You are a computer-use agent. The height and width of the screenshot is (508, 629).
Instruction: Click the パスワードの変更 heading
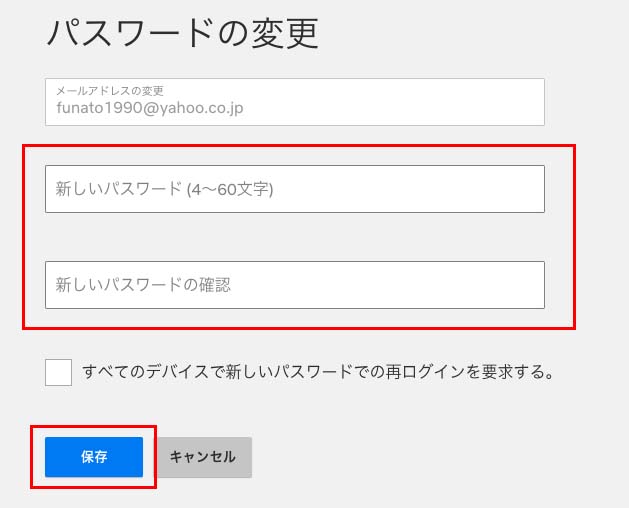182,33
